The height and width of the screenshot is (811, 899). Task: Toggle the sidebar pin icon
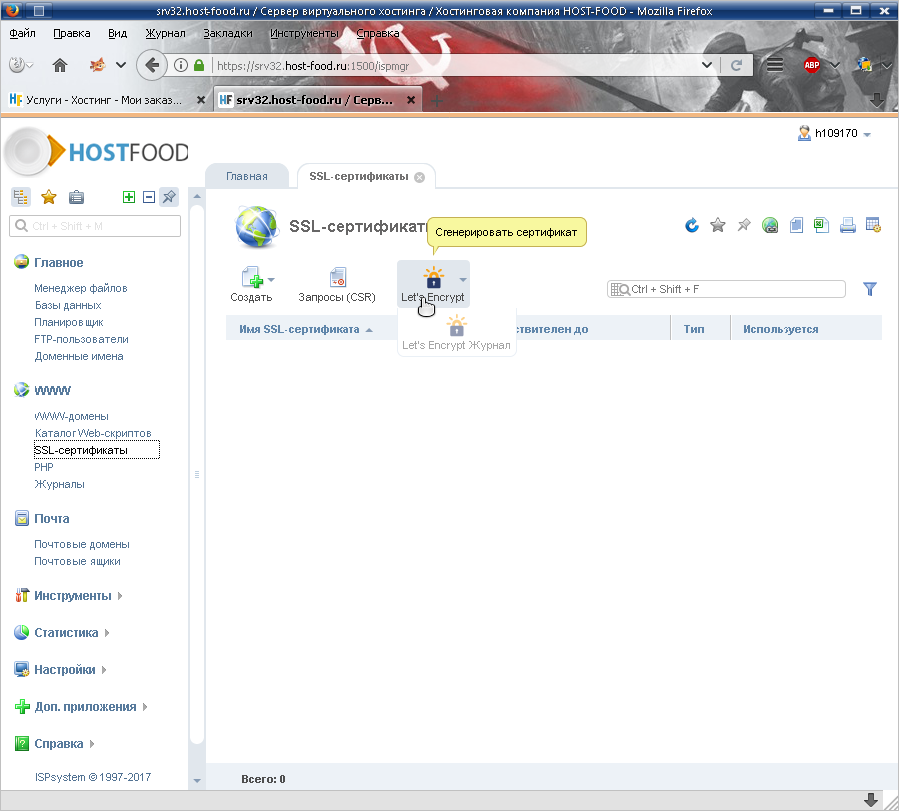169,197
